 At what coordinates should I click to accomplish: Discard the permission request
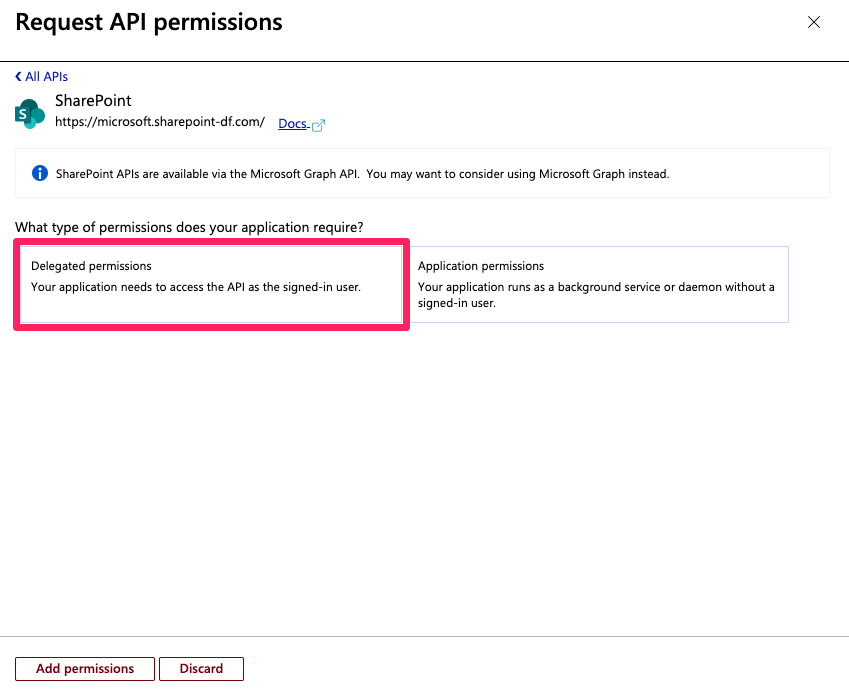click(x=201, y=669)
